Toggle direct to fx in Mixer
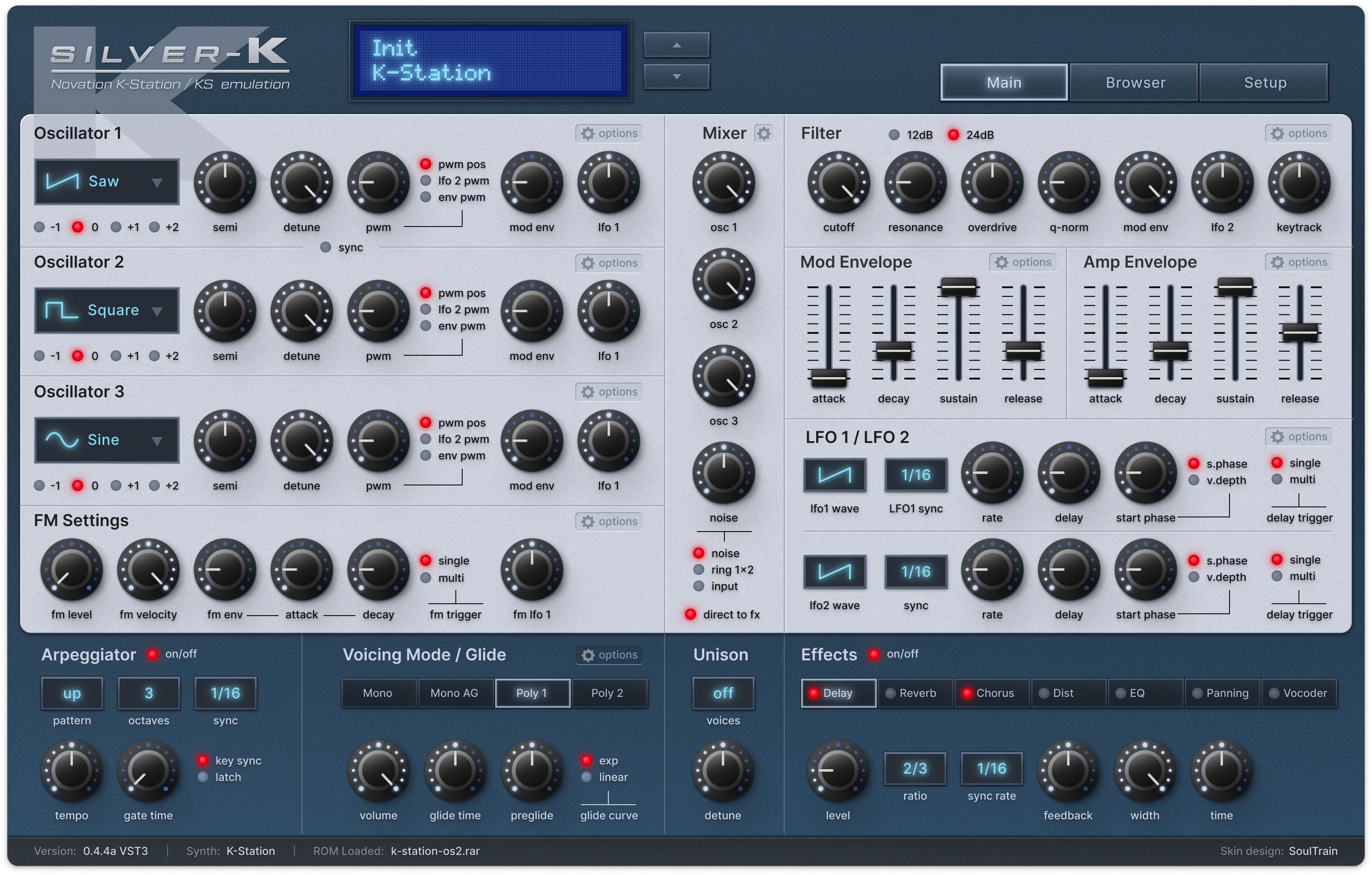1372x875 pixels. (x=691, y=615)
